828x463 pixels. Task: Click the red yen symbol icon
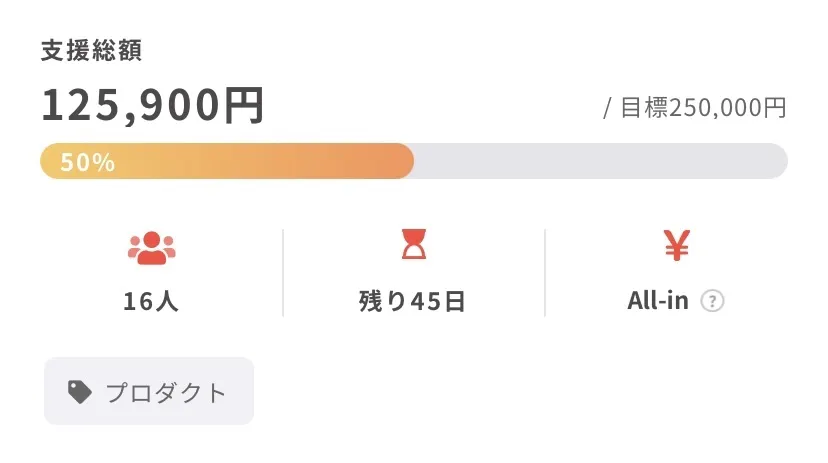pos(677,245)
